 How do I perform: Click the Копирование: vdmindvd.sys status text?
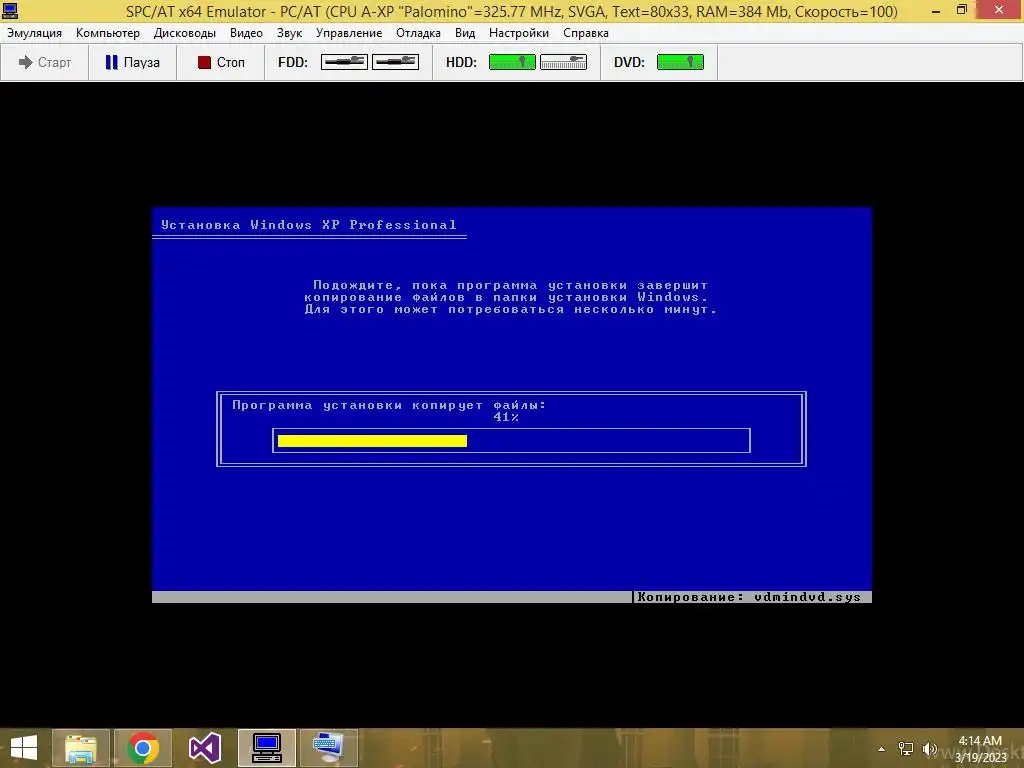(749, 597)
